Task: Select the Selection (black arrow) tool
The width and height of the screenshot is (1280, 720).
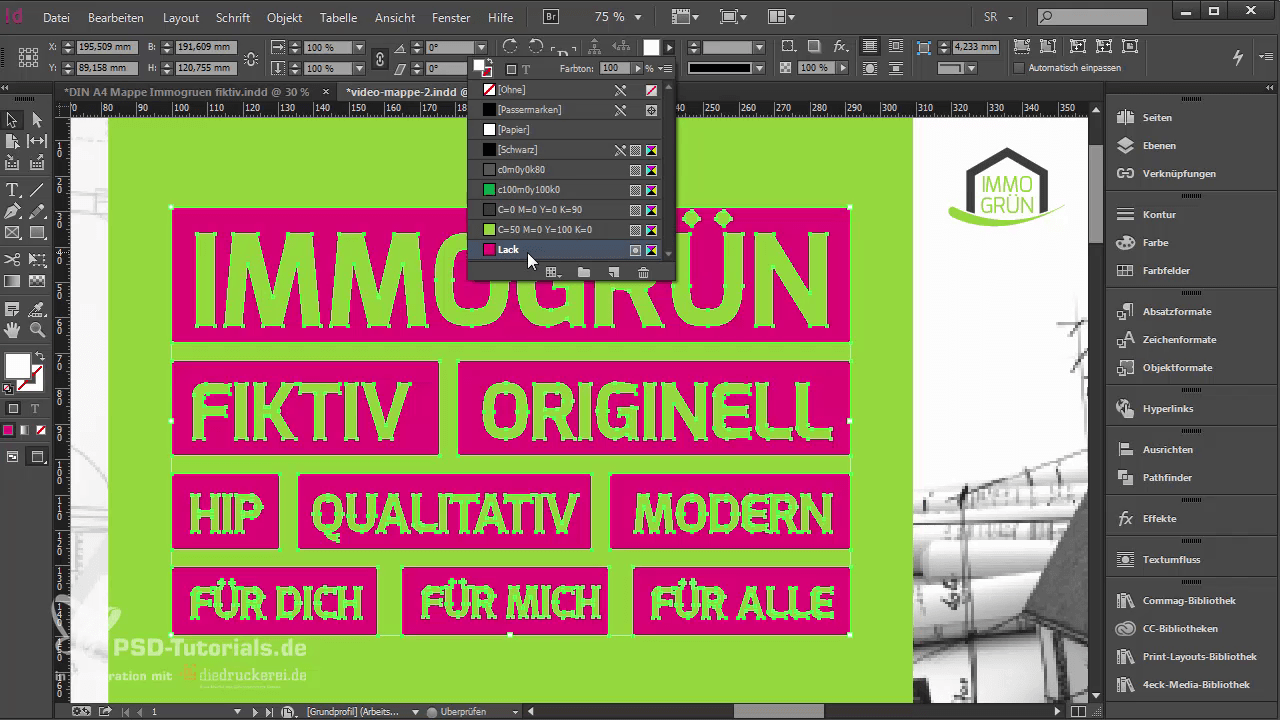Action: pos(13,120)
